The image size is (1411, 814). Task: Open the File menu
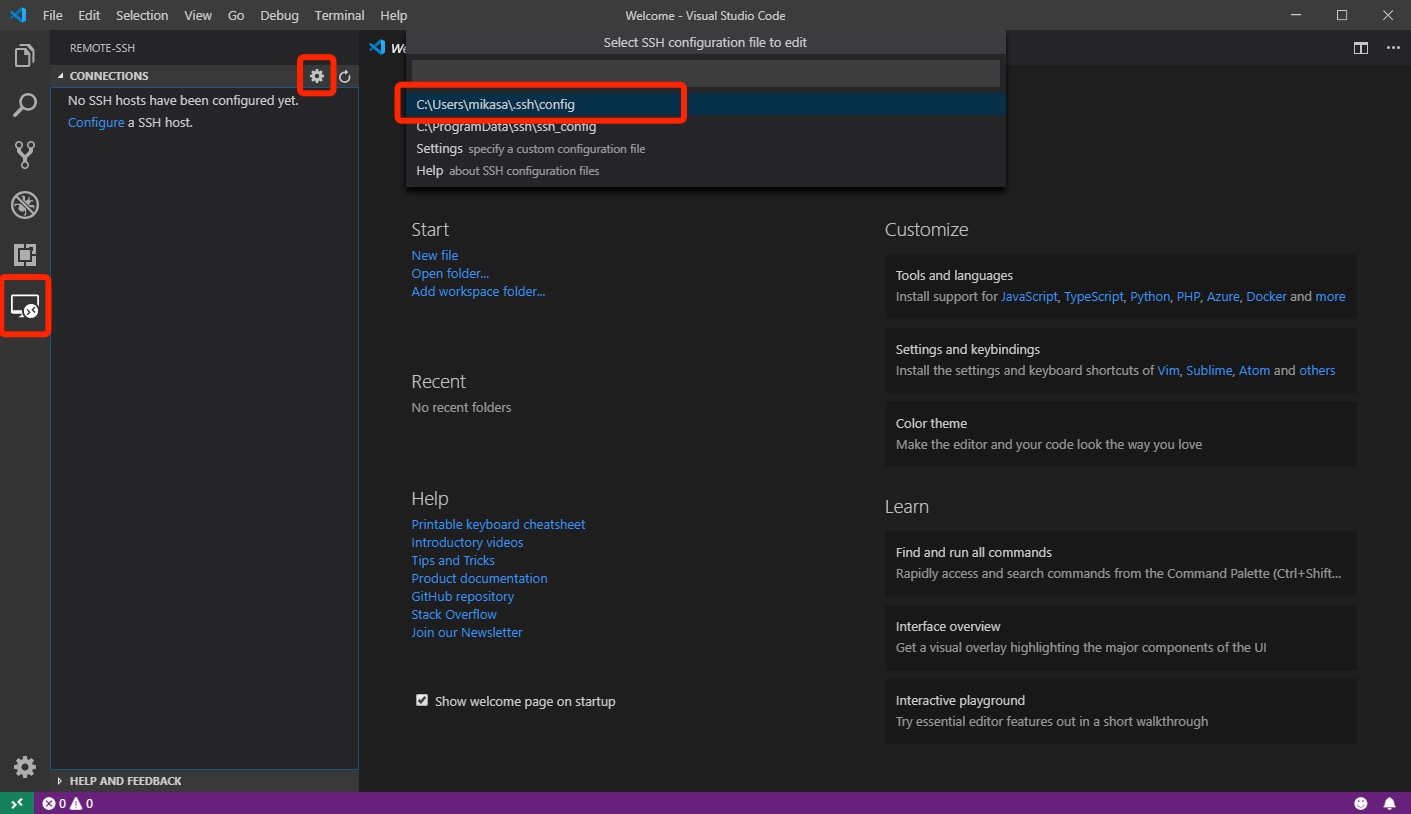click(53, 15)
